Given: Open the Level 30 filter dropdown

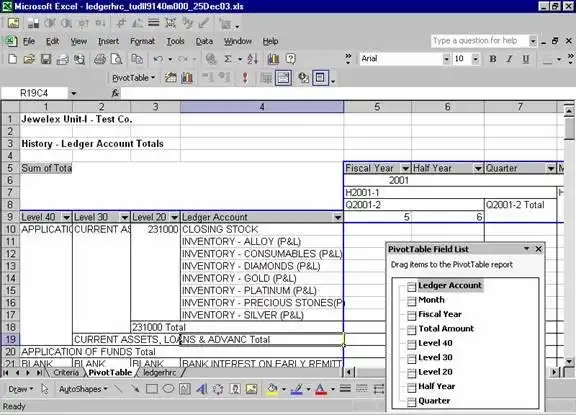Looking at the screenshot, I should tap(125, 217).
